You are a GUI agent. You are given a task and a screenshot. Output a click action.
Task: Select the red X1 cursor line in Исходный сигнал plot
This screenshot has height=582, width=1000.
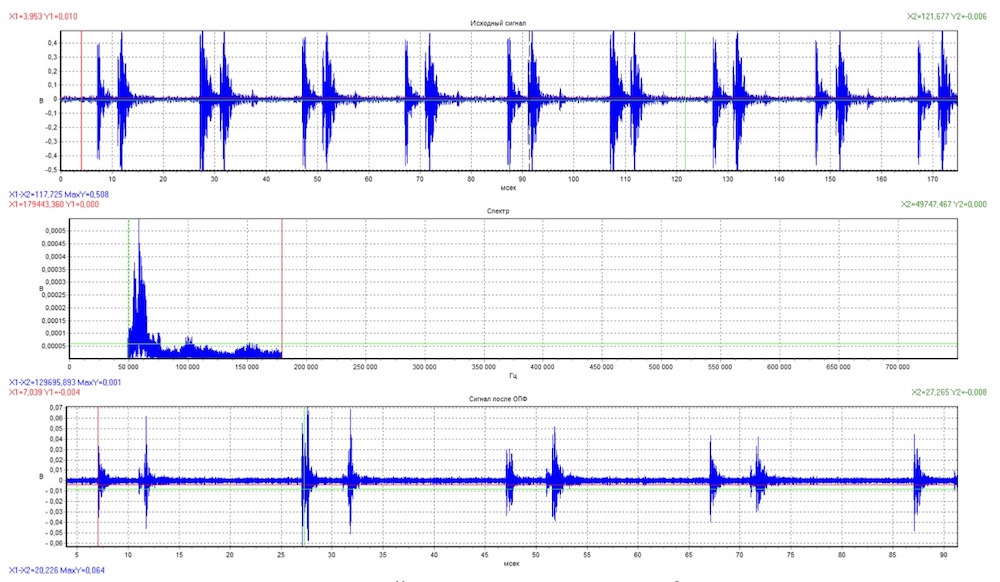(x=82, y=100)
